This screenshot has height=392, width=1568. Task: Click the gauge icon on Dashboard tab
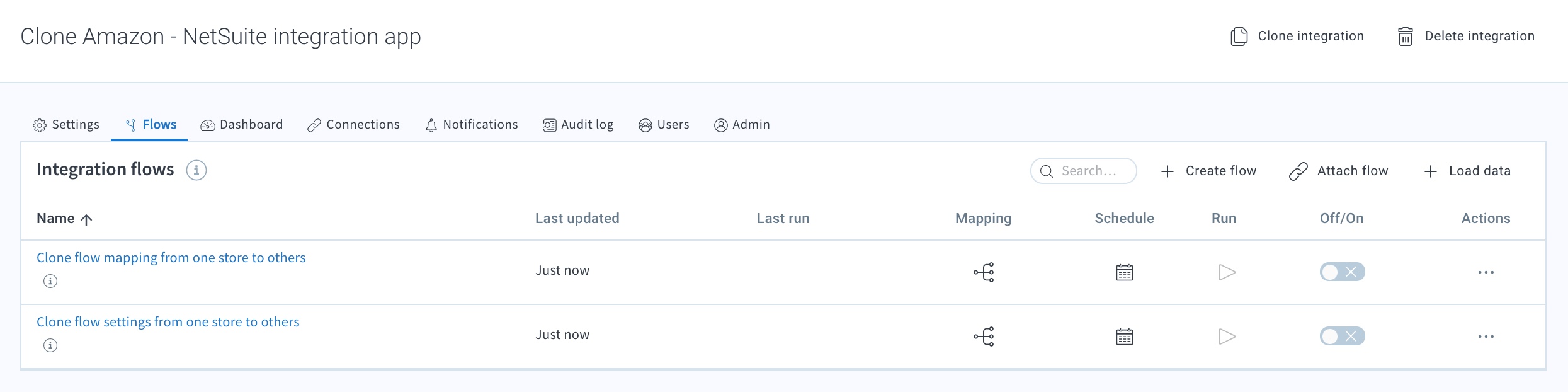point(208,125)
